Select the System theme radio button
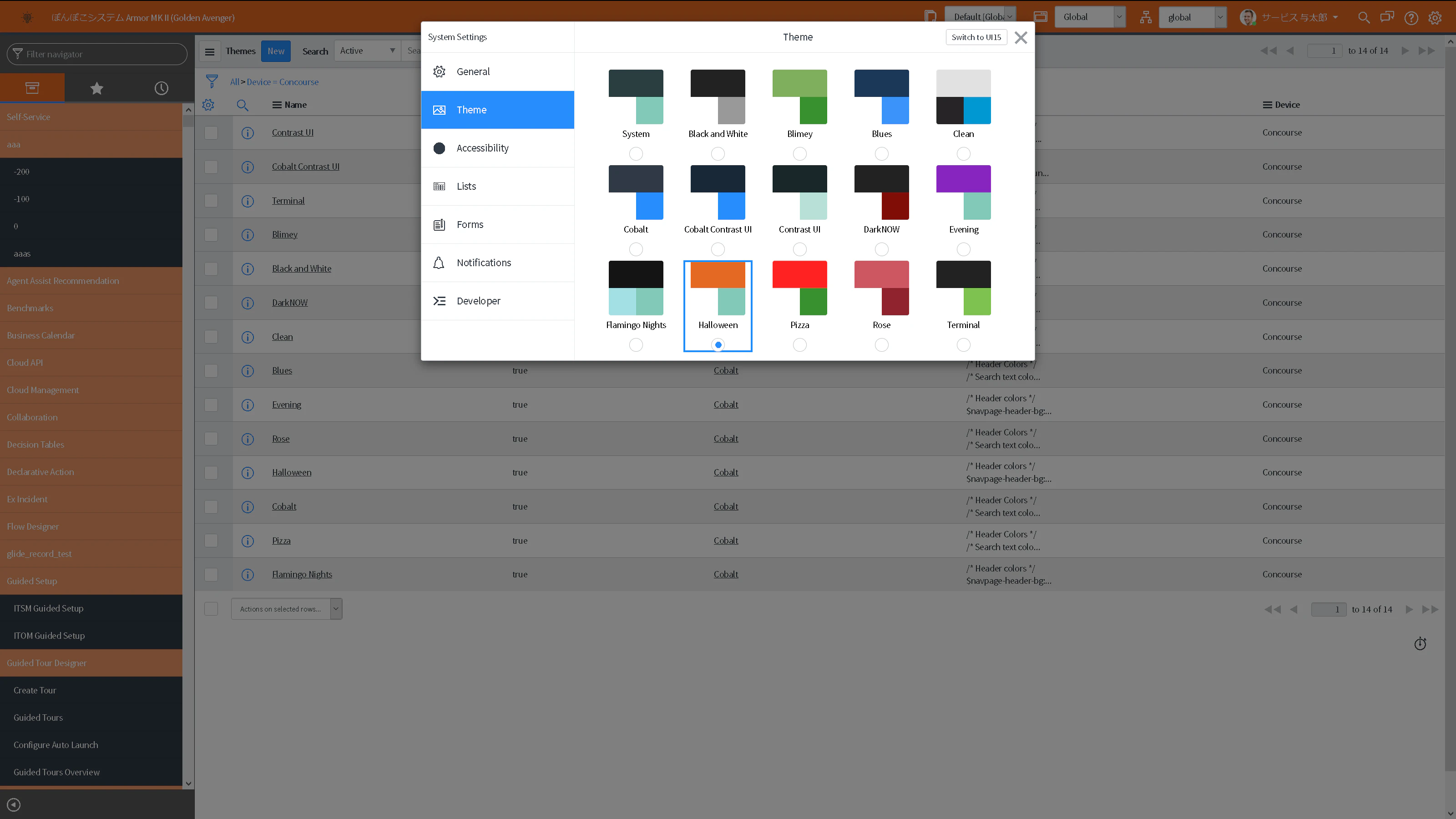Image resolution: width=1456 pixels, height=819 pixels. pos(636,154)
